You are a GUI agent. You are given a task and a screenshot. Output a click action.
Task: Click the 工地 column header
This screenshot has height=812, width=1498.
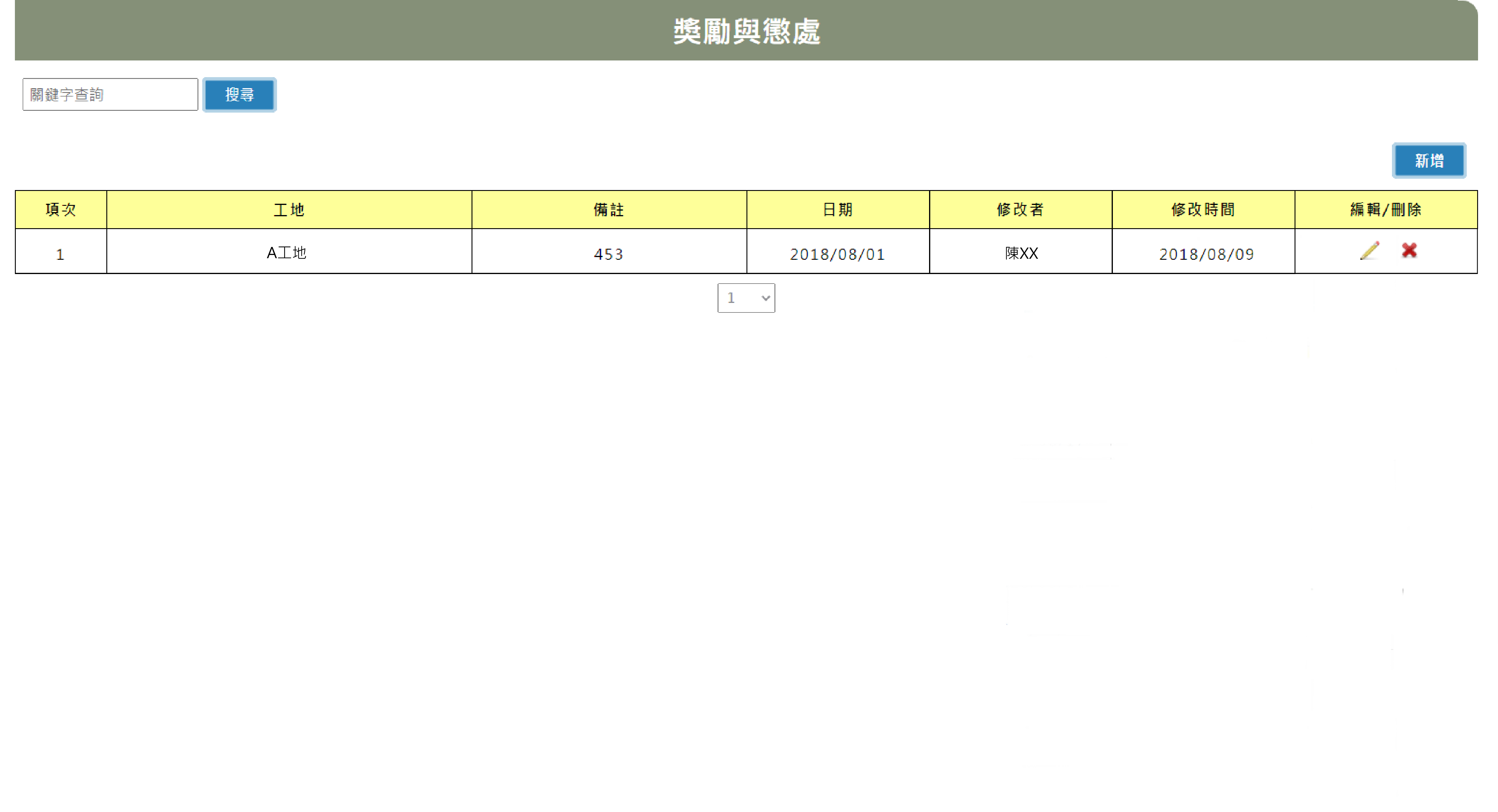(x=289, y=209)
